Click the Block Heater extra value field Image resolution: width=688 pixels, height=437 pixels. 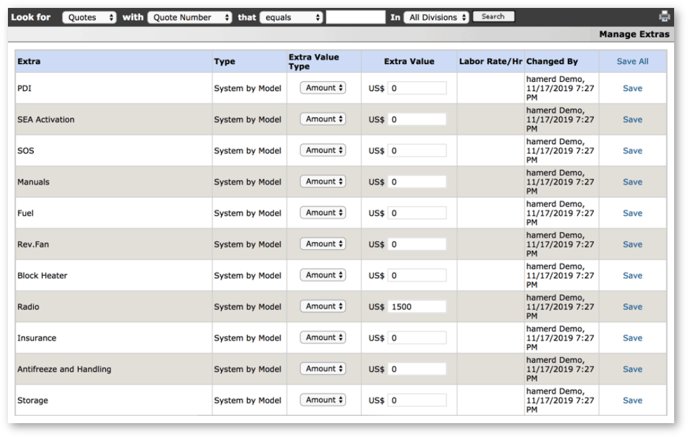[x=416, y=276]
